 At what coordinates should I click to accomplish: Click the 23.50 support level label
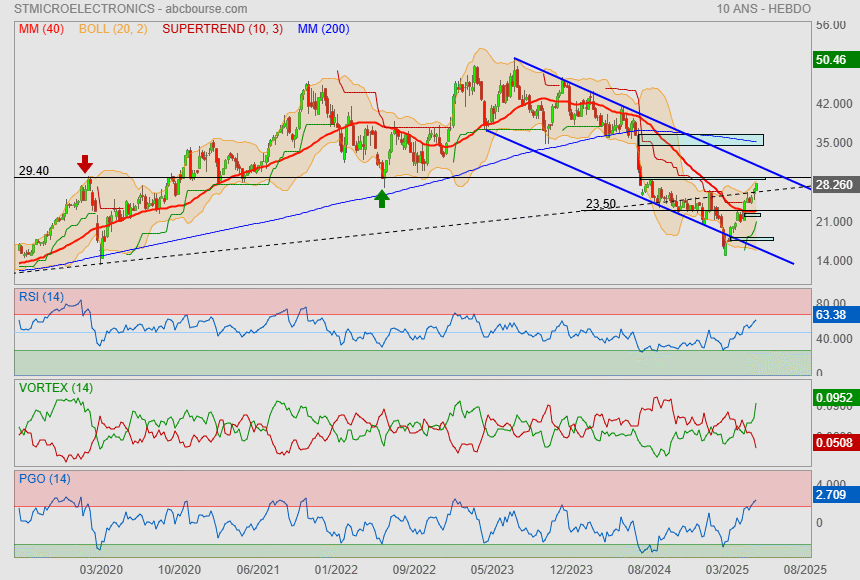click(601, 204)
